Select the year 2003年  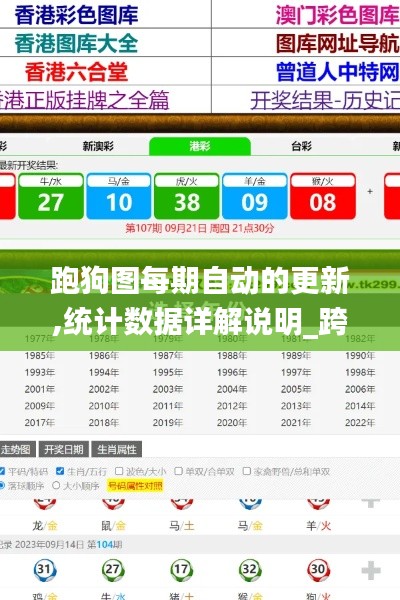pos(168,390)
